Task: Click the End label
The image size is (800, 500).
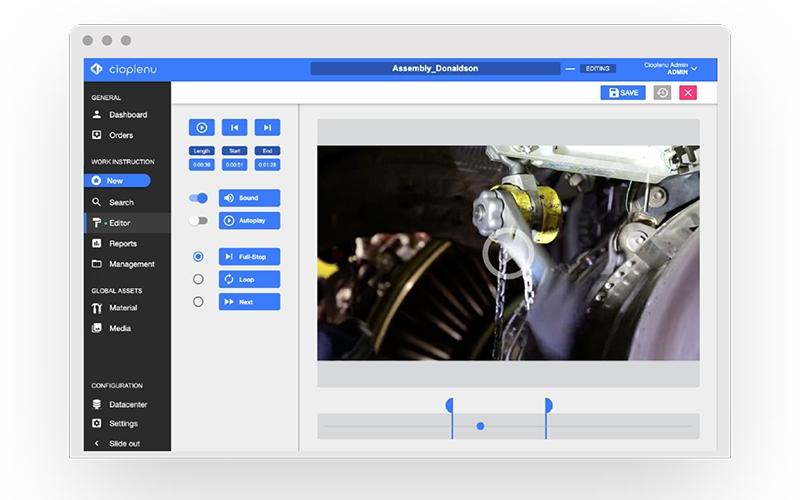Action: pos(267,151)
